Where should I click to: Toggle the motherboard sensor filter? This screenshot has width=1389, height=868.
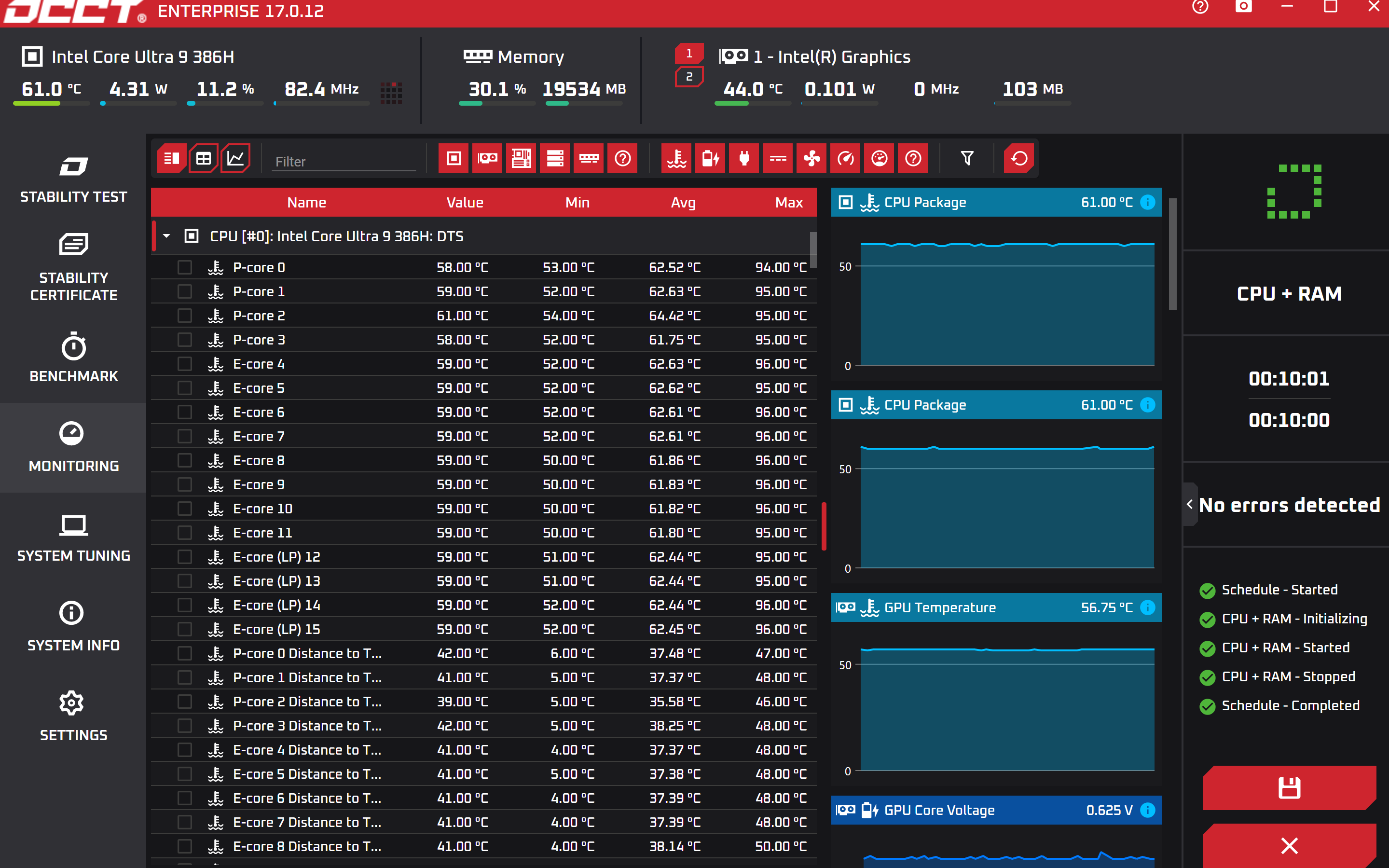coord(521,158)
